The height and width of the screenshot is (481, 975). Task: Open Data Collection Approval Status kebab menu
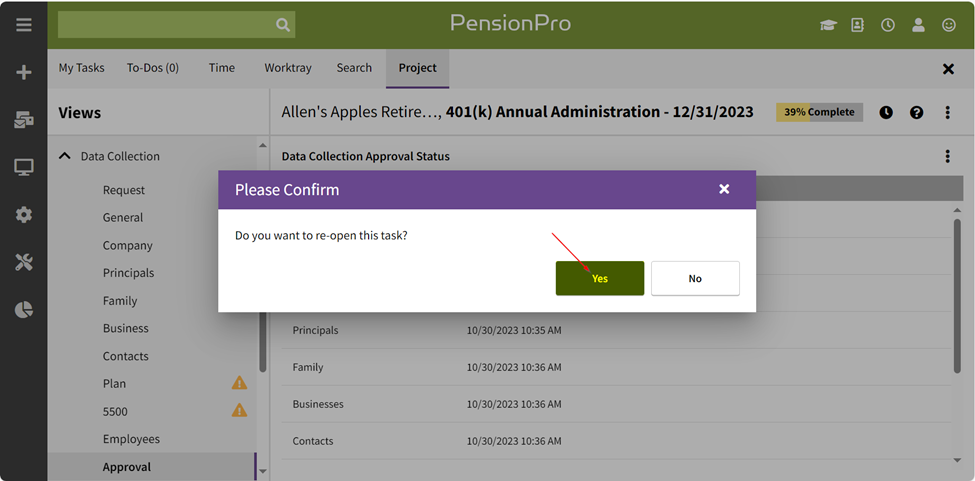[948, 156]
